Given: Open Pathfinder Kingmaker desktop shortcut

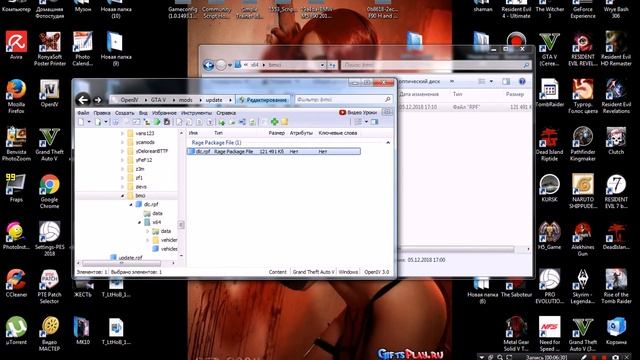Looking at the screenshot, I should (582, 144).
